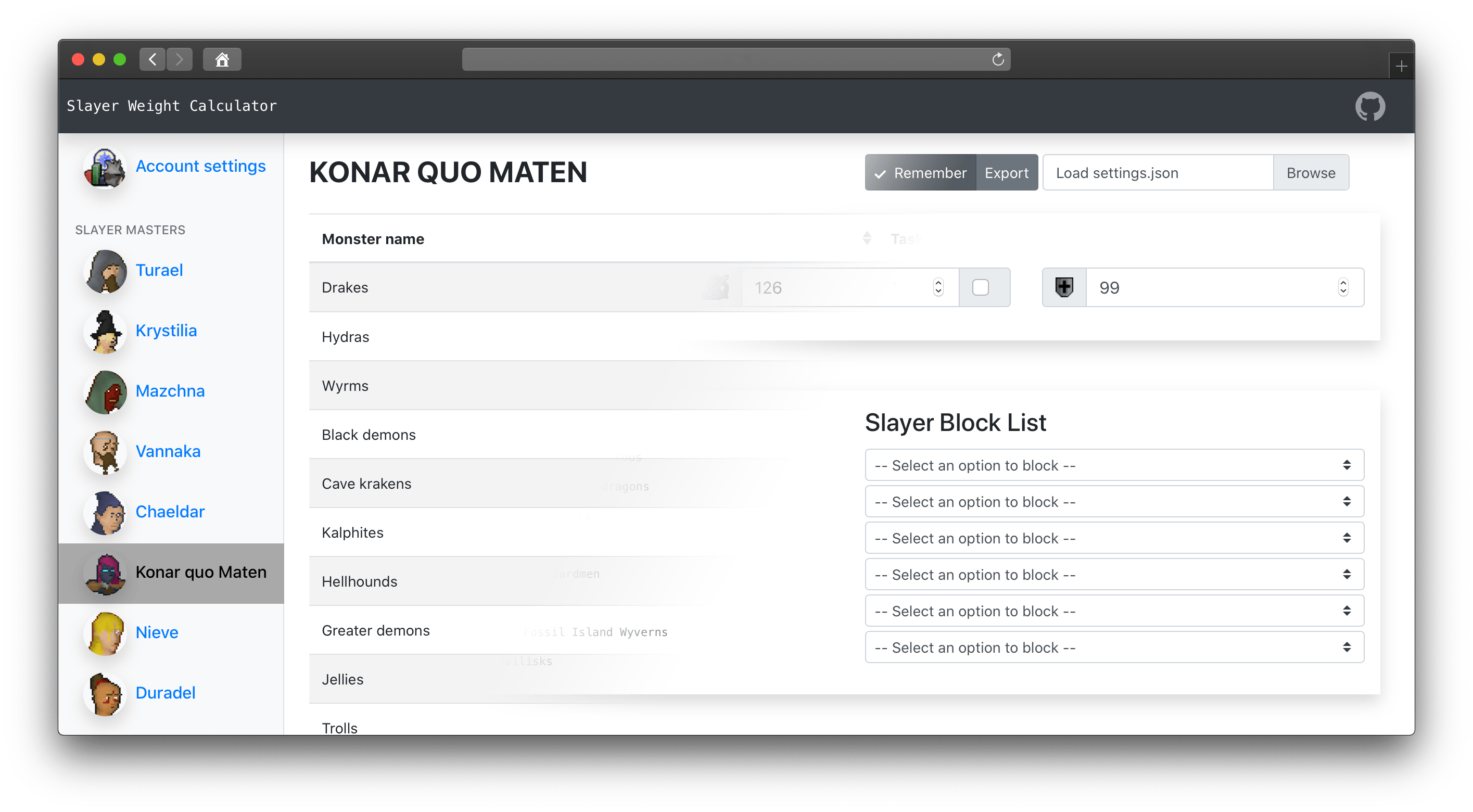The width and height of the screenshot is (1473, 812).
Task: Toggle the Remember settings checkbox
Action: (920, 173)
